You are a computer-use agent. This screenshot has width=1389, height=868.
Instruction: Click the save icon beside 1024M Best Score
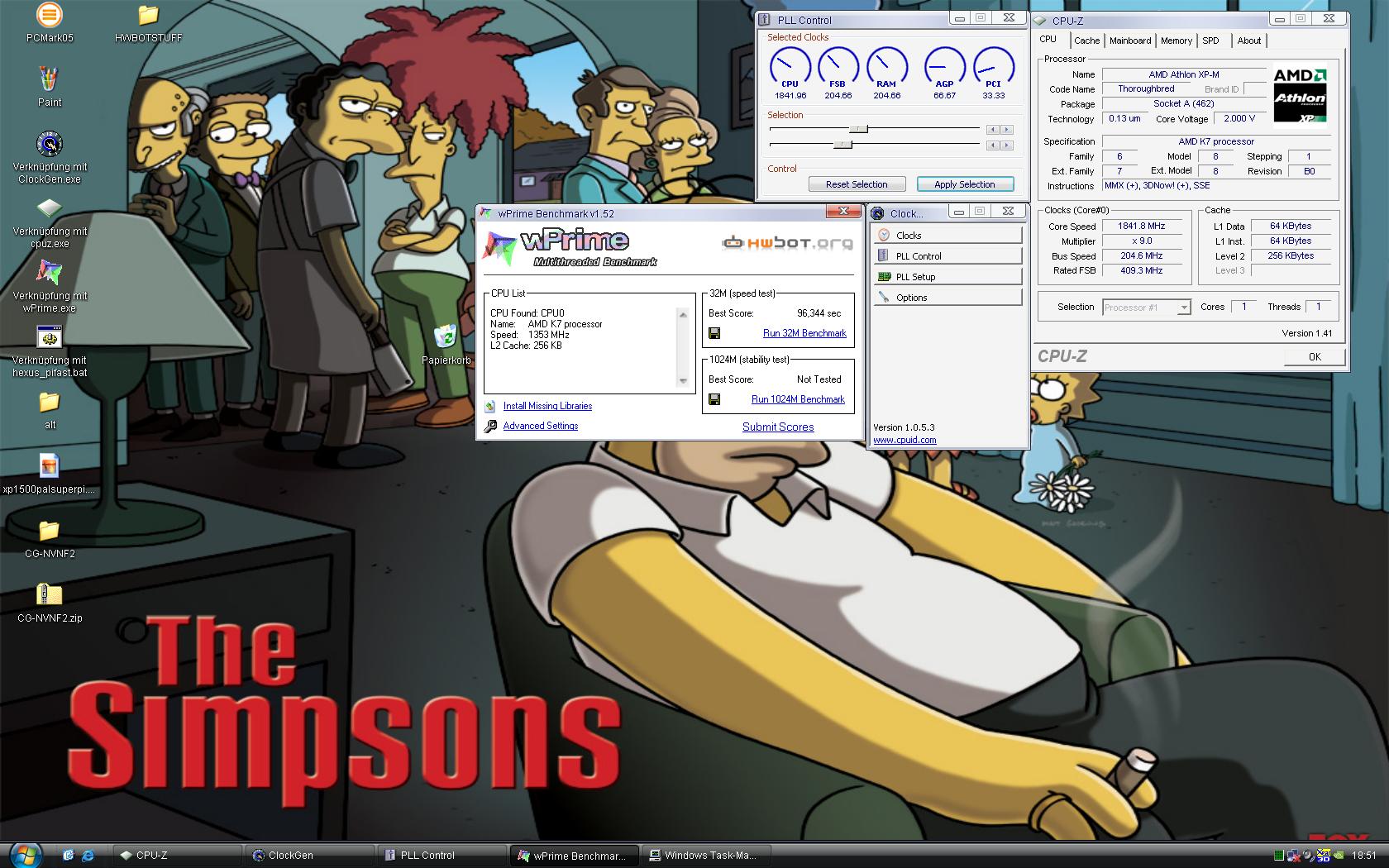click(714, 399)
